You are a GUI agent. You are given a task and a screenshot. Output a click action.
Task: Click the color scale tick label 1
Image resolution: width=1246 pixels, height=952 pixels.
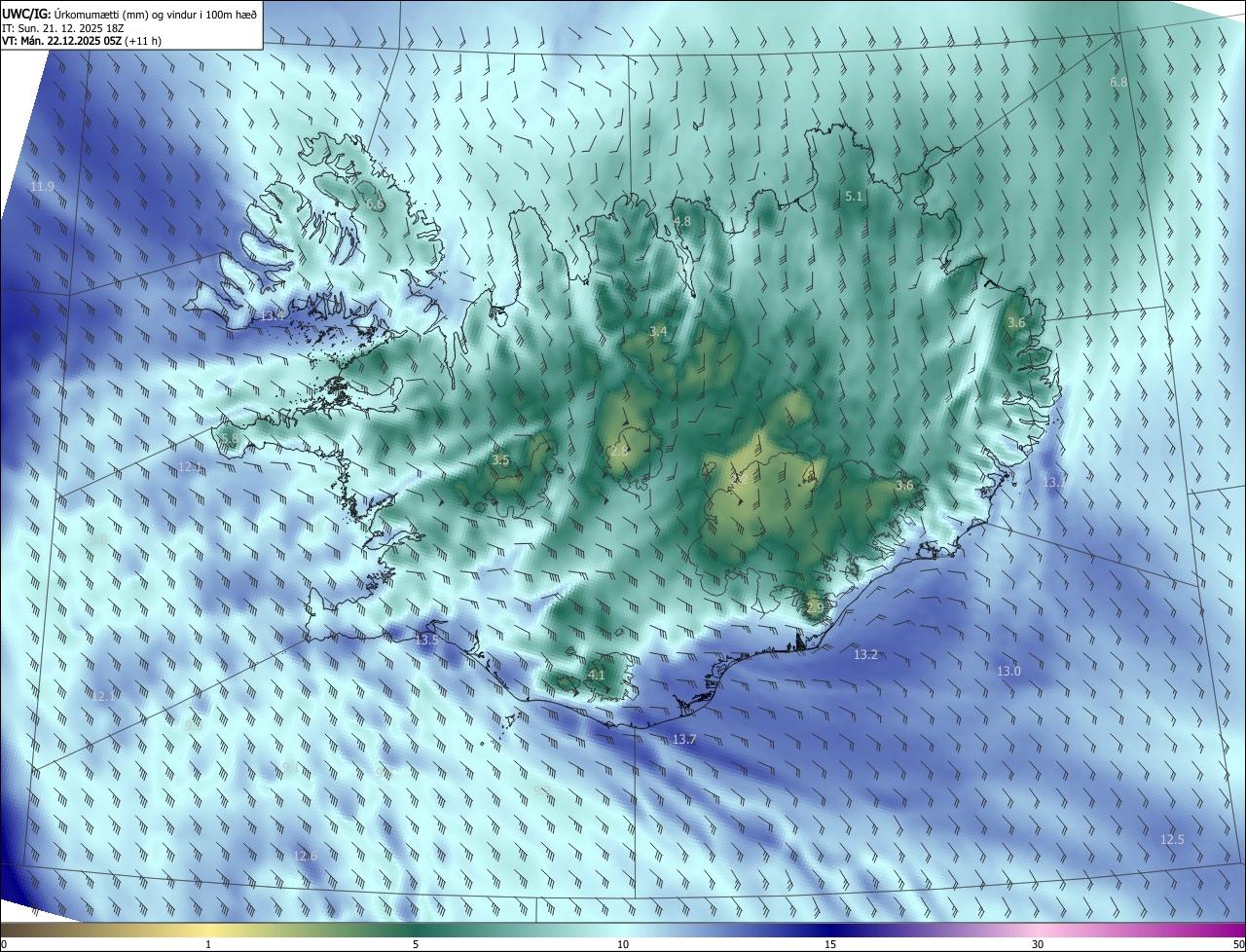[208, 945]
